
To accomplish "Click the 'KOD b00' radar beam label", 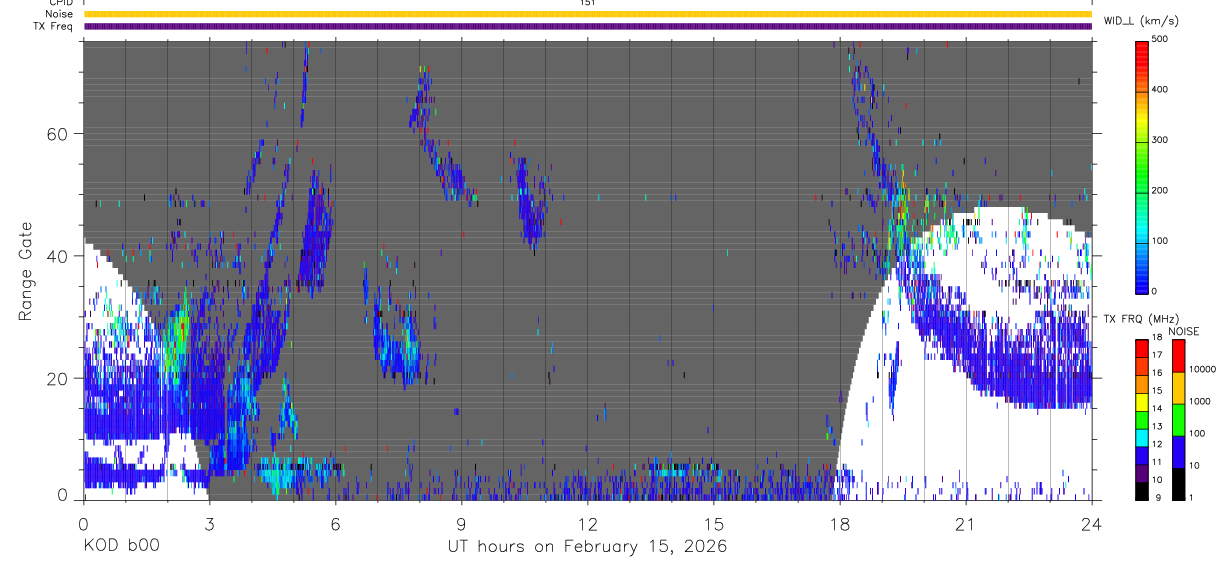I will [x=121, y=546].
